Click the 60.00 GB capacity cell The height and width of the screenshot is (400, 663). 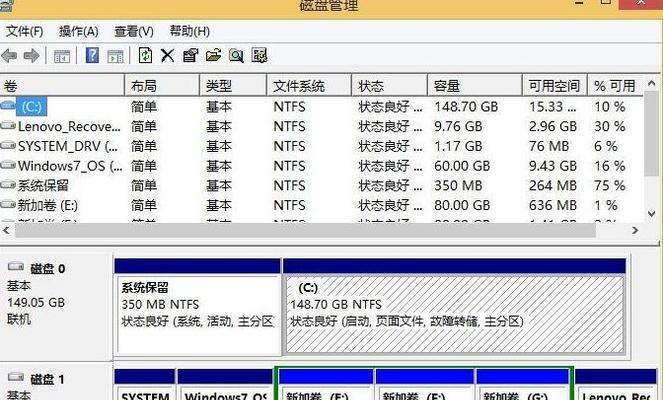point(462,166)
